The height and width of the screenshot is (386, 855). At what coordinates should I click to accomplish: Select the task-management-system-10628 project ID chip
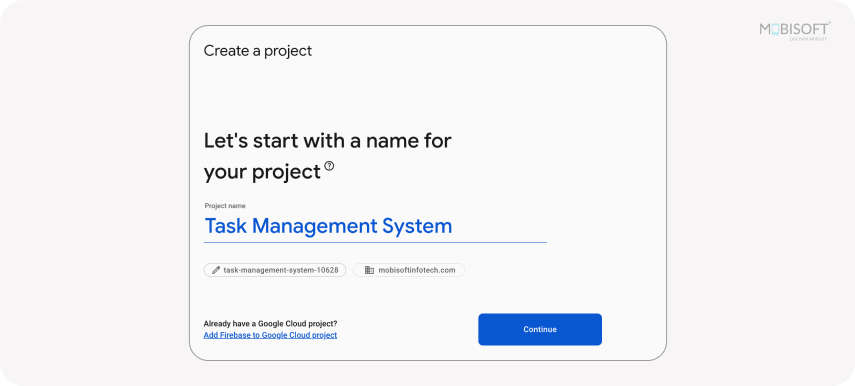[x=275, y=270]
